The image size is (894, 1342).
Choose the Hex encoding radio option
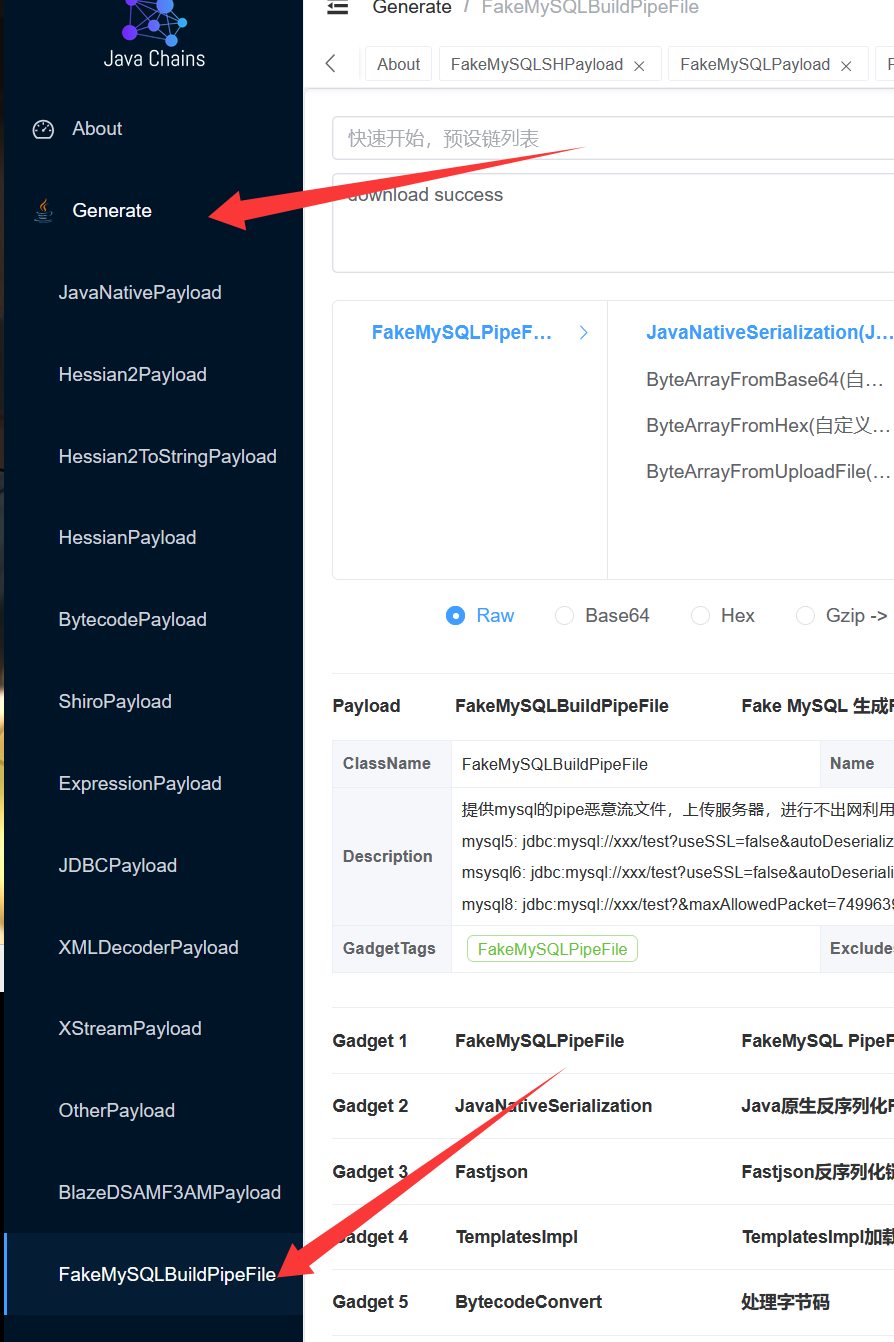pos(700,616)
